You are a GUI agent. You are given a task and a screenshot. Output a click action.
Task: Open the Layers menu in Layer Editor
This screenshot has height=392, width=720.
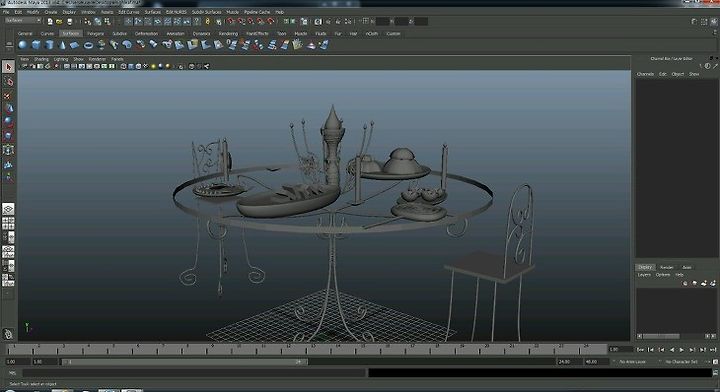pos(644,274)
